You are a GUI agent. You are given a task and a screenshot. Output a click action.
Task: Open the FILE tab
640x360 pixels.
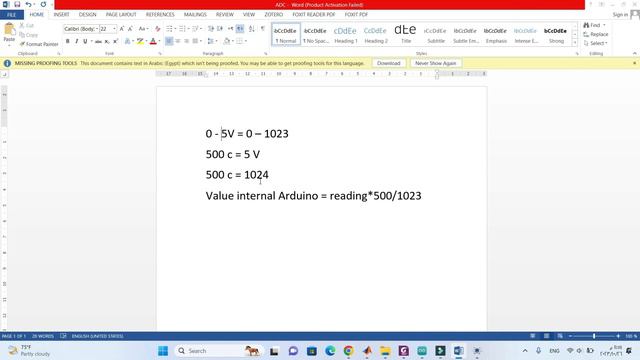coord(11,15)
